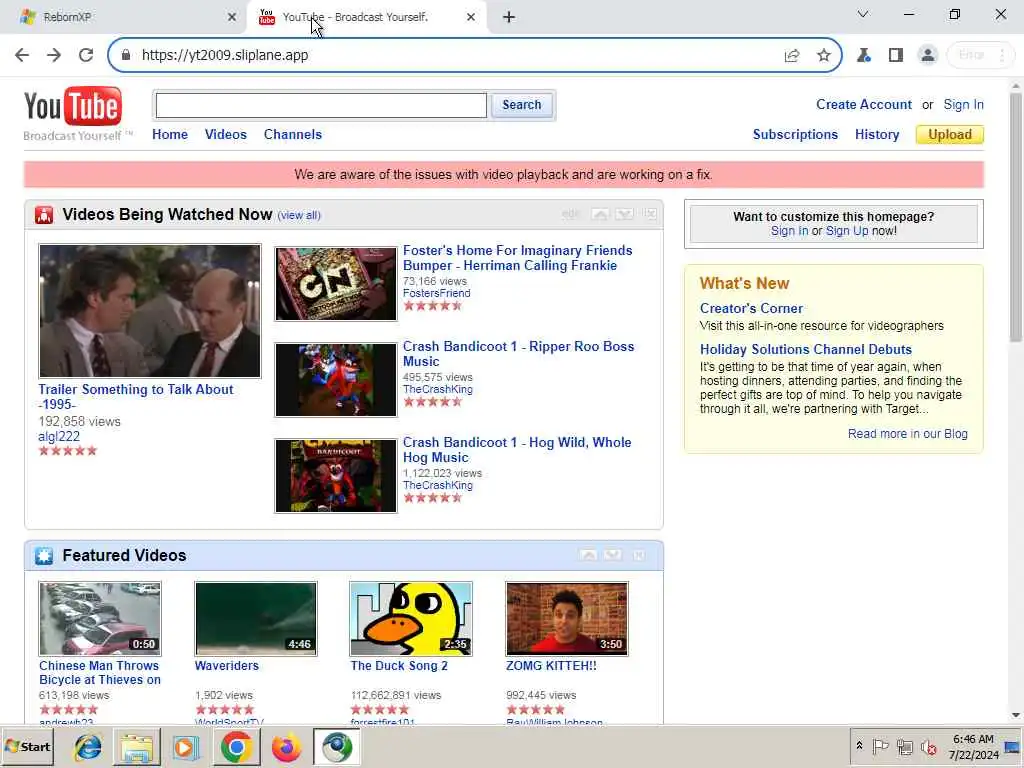Screen dimensions: 1024x768
Task: Launch the media player from the taskbar
Action: 186,747
